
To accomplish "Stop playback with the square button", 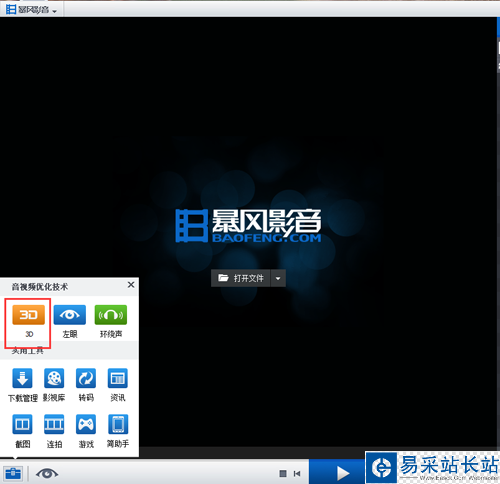I will coord(283,473).
